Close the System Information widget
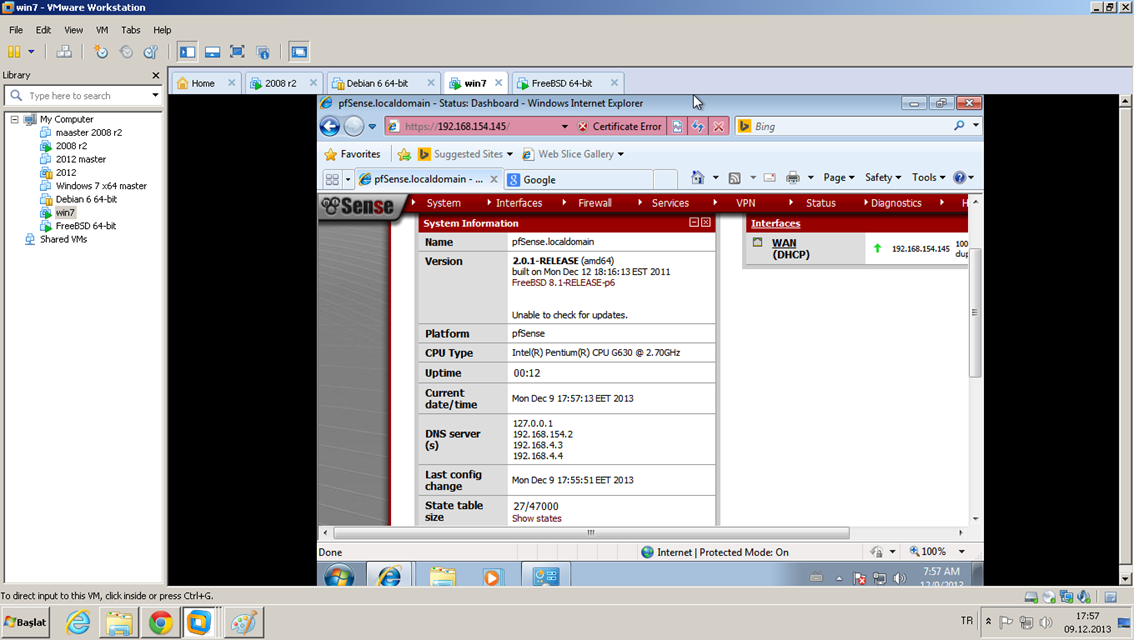The image size is (1134, 640). click(706, 223)
